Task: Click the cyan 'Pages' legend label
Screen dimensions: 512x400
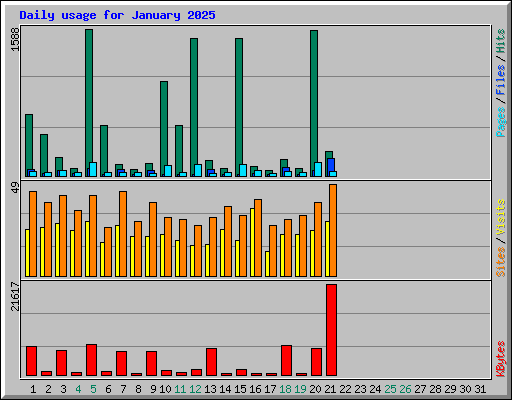Action: point(501,122)
